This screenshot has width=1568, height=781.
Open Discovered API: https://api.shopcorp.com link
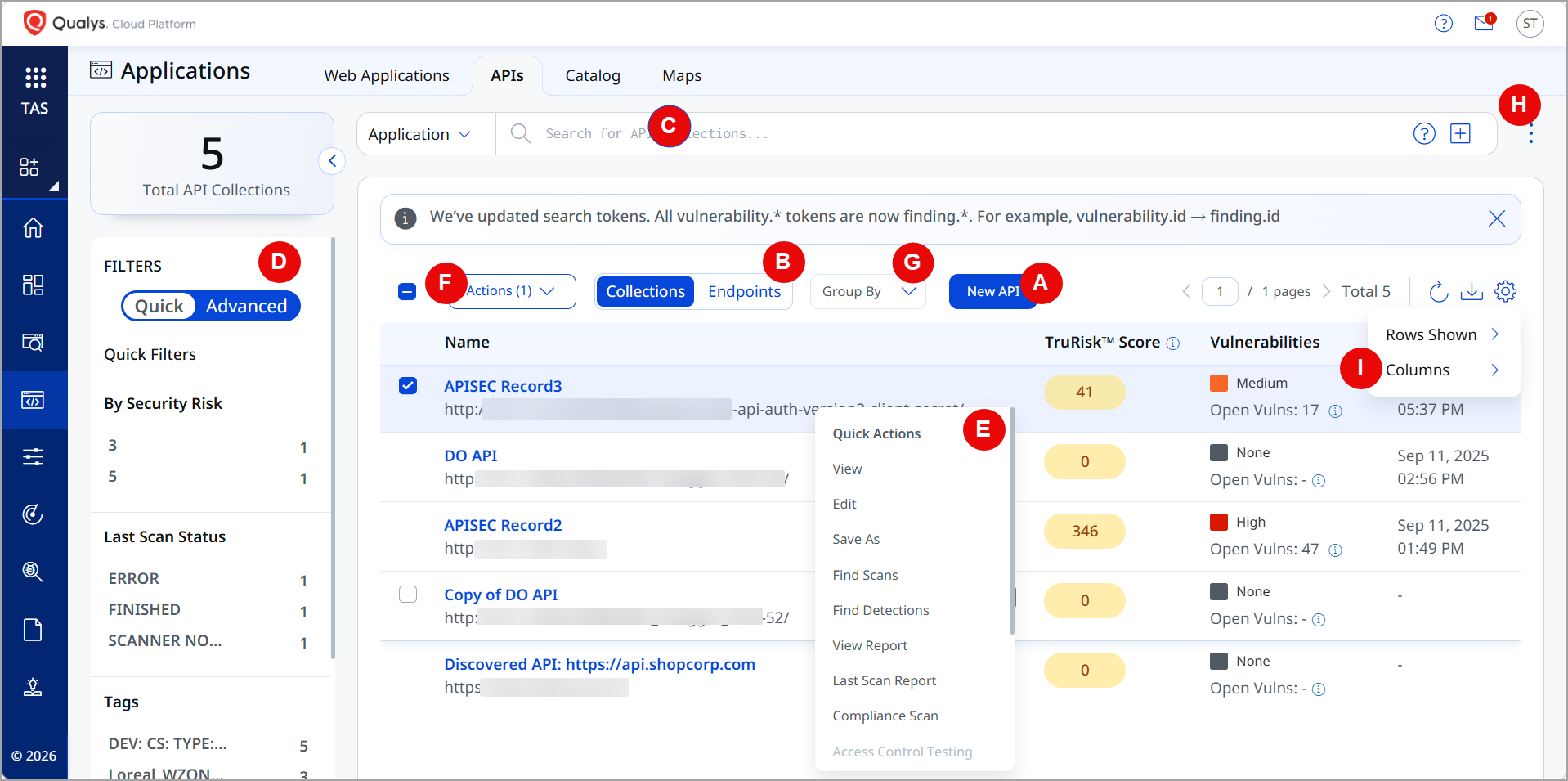click(599, 664)
